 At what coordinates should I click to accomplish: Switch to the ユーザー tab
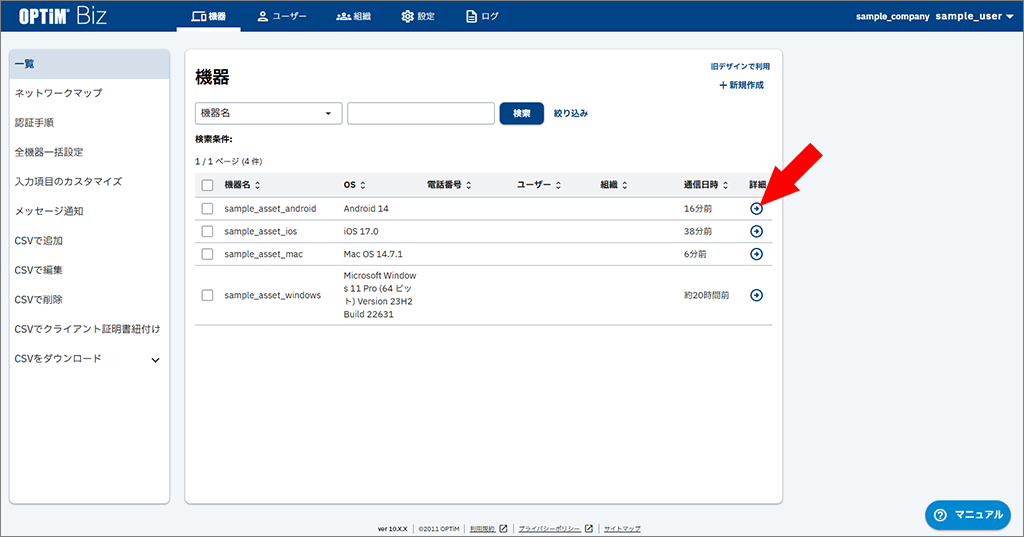(x=282, y=16)
